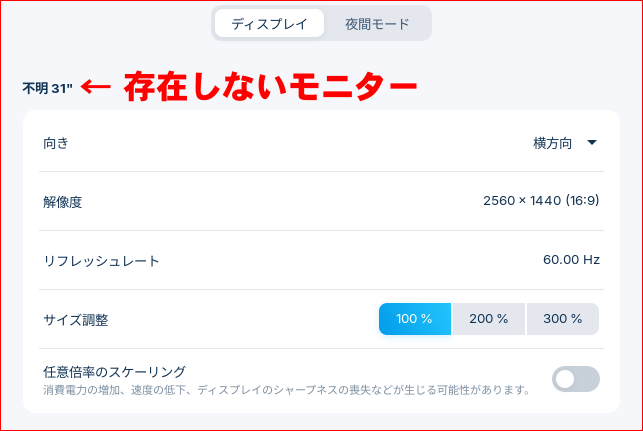Click the 向き row label
The height and width of the screenshot is (431, 643).
(x=56, y=143)
